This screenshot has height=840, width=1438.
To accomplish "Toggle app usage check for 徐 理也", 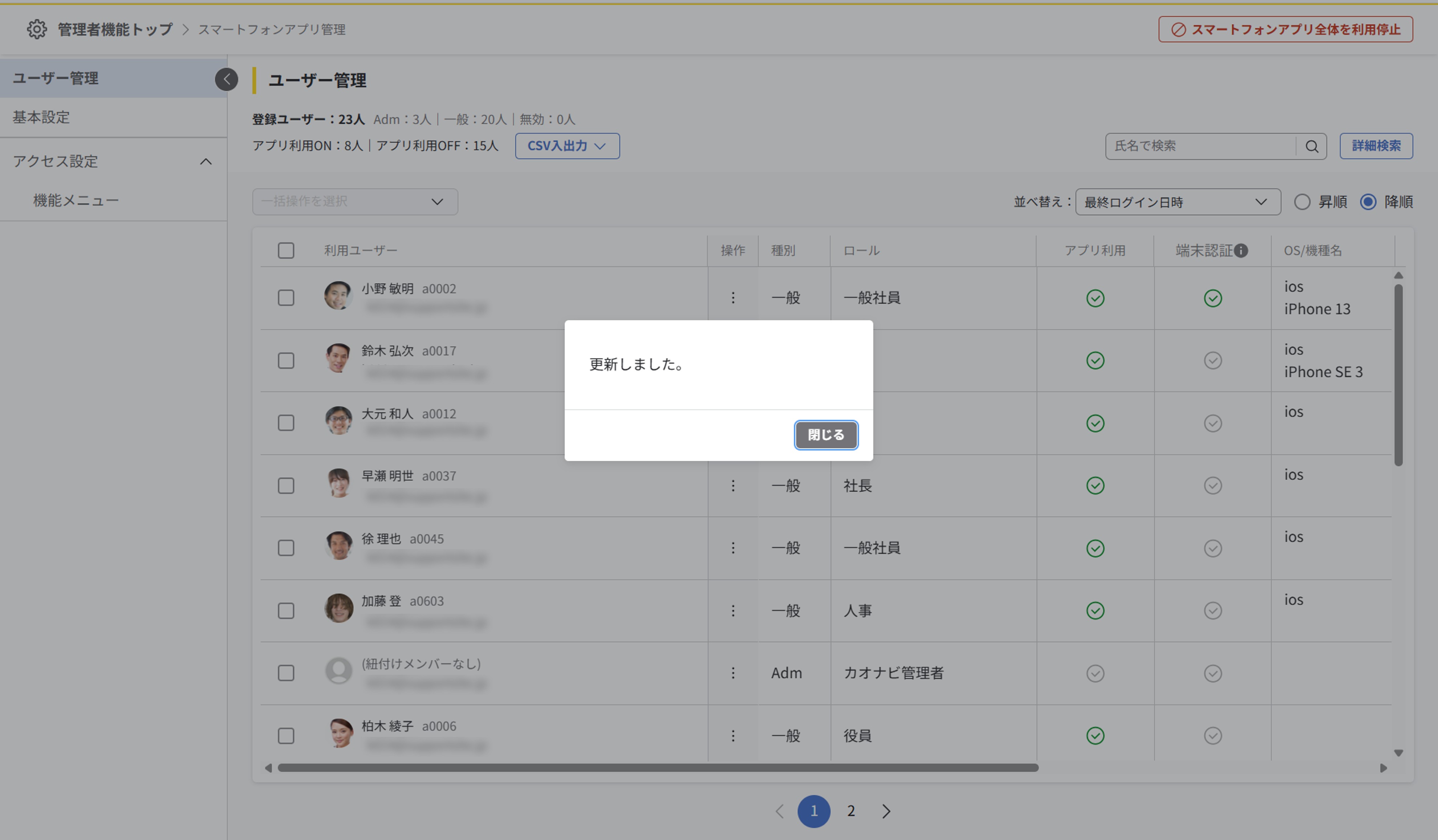I will tap(1095, 548).
